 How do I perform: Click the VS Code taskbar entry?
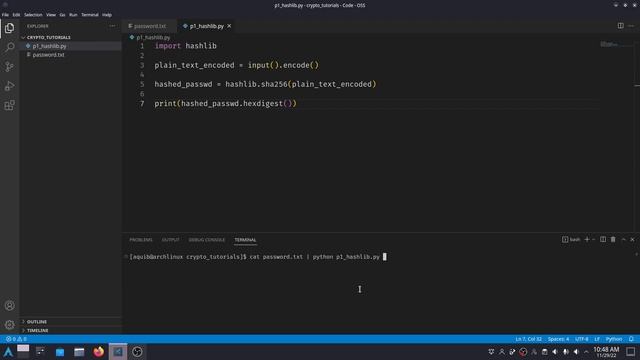118,352
